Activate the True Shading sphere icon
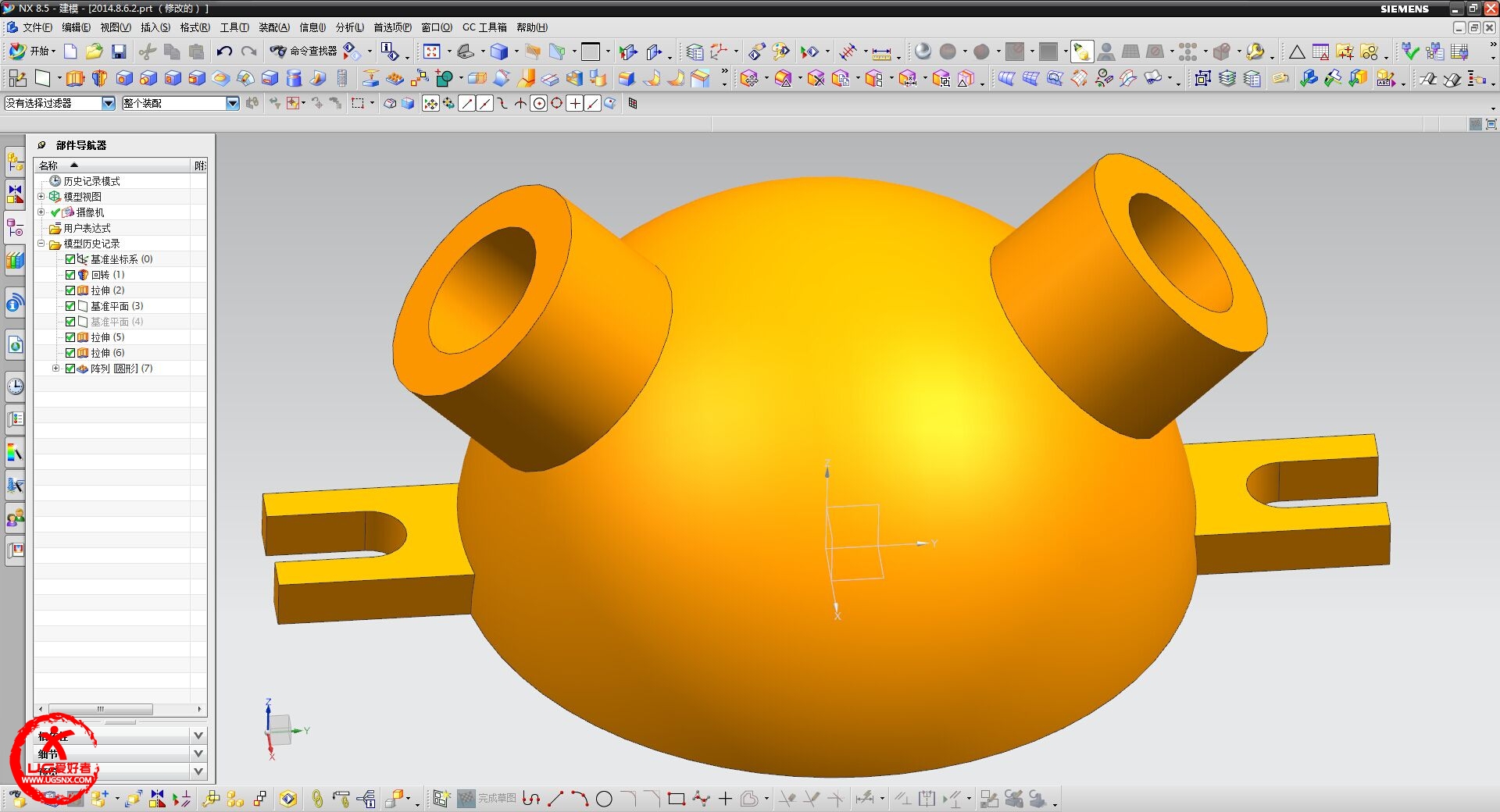 [923, 52]
